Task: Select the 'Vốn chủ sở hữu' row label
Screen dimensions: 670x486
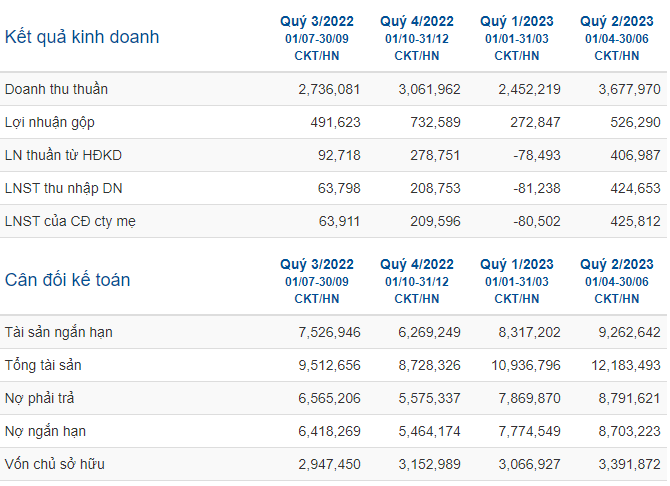Action: click(55, 464)
